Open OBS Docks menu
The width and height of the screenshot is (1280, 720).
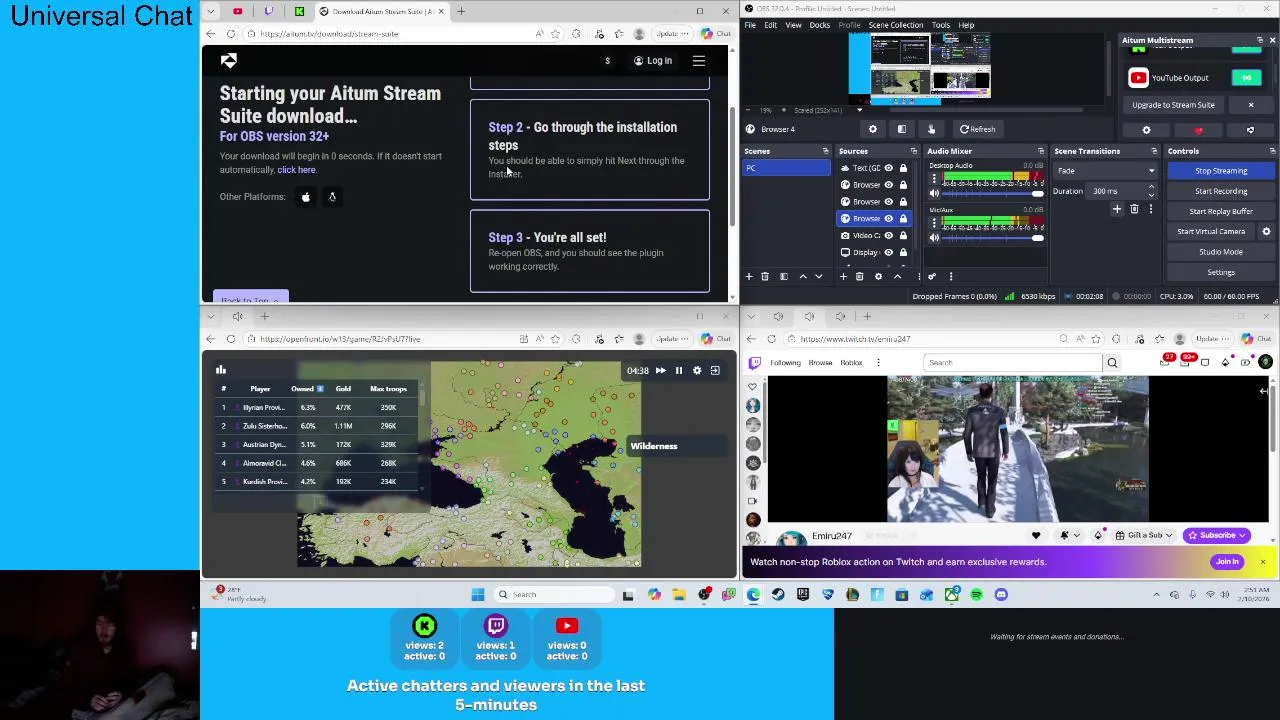pyautogui.click(x=819, y=25)
